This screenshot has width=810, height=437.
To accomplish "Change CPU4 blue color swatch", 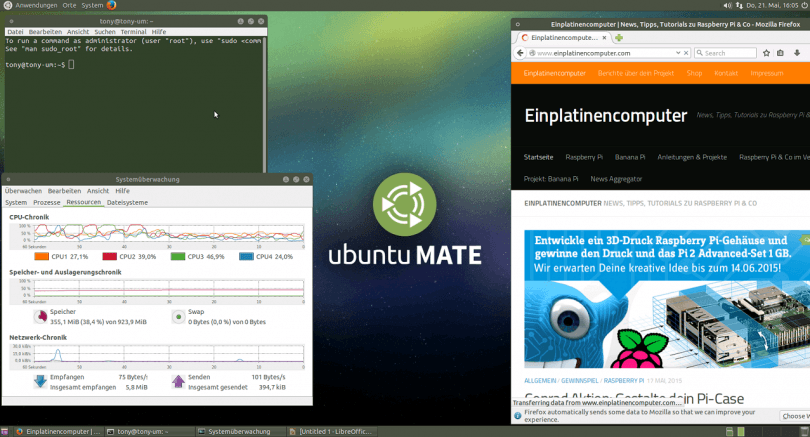I will coord(246,256).
